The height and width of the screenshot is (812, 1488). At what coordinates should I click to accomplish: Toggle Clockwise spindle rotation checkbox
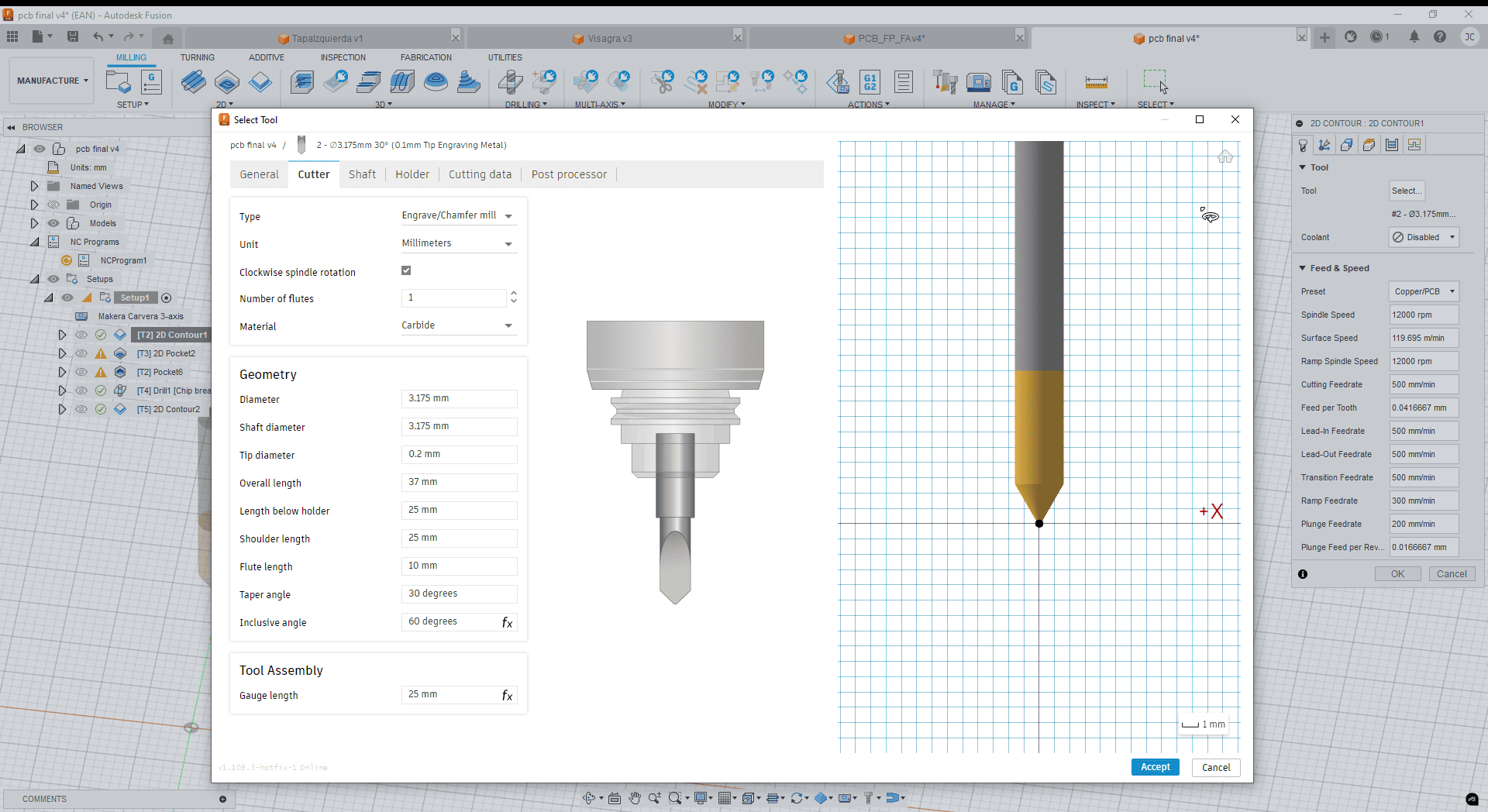(x=406, y=270)
